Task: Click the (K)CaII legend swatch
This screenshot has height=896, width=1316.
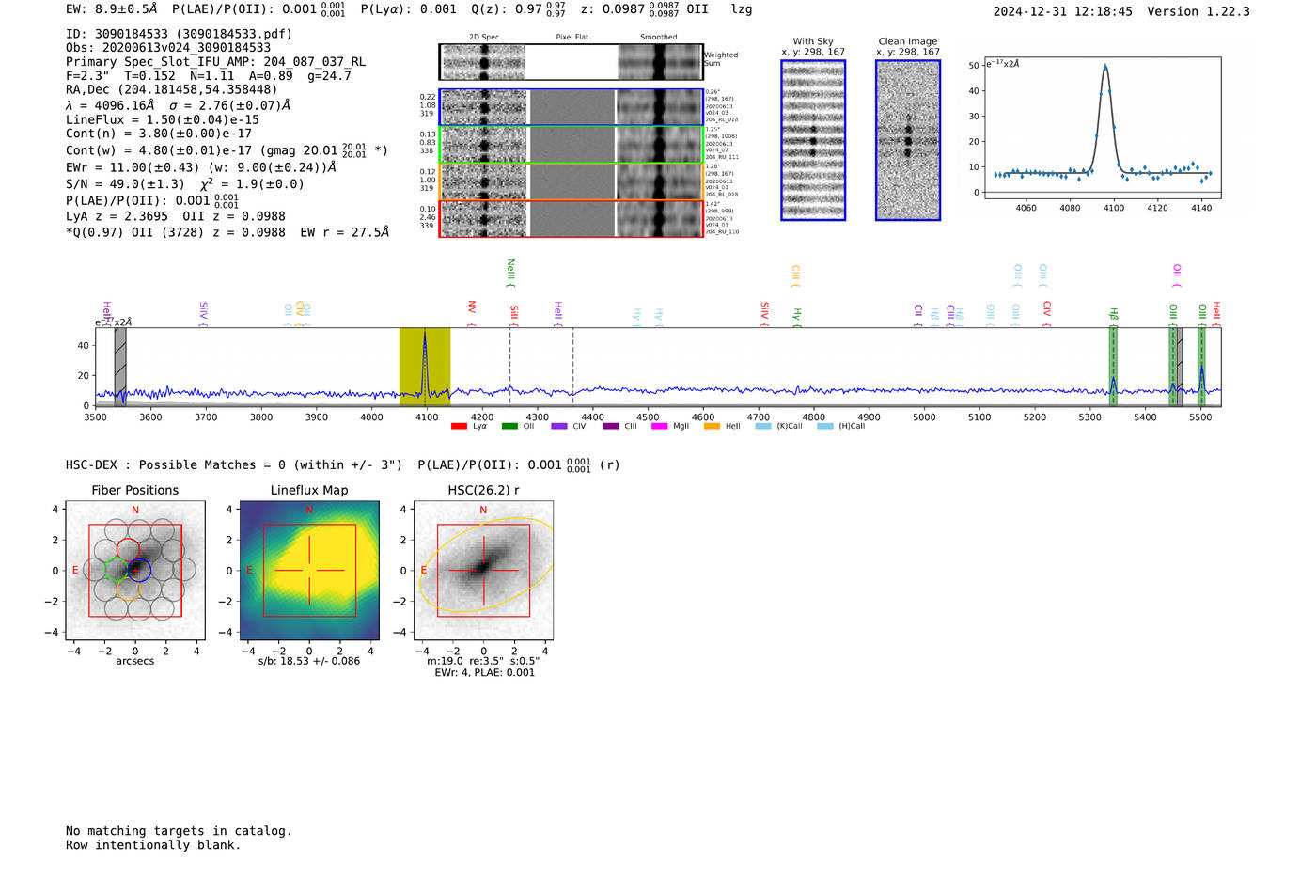Action: click(x=763, y=426)
